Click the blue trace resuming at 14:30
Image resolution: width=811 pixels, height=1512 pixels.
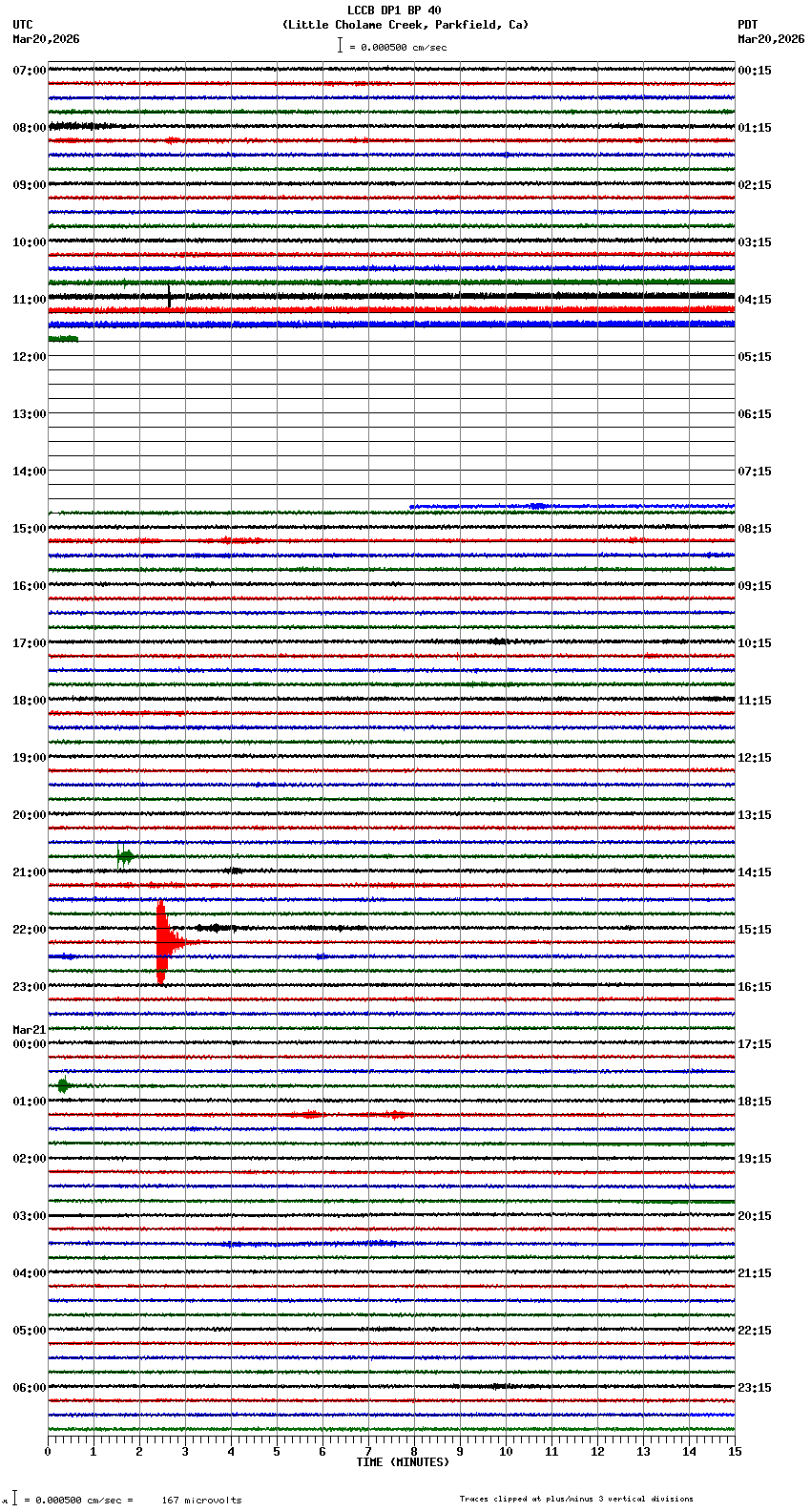click(572, 506)
